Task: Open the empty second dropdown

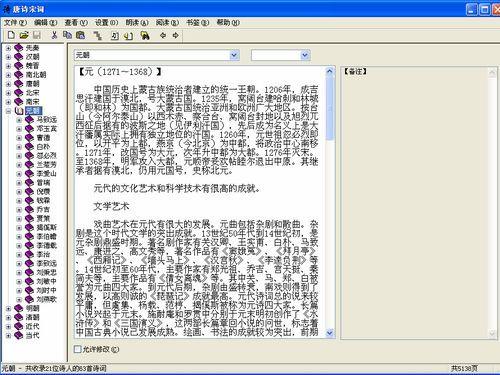Action: coord(305,55)
